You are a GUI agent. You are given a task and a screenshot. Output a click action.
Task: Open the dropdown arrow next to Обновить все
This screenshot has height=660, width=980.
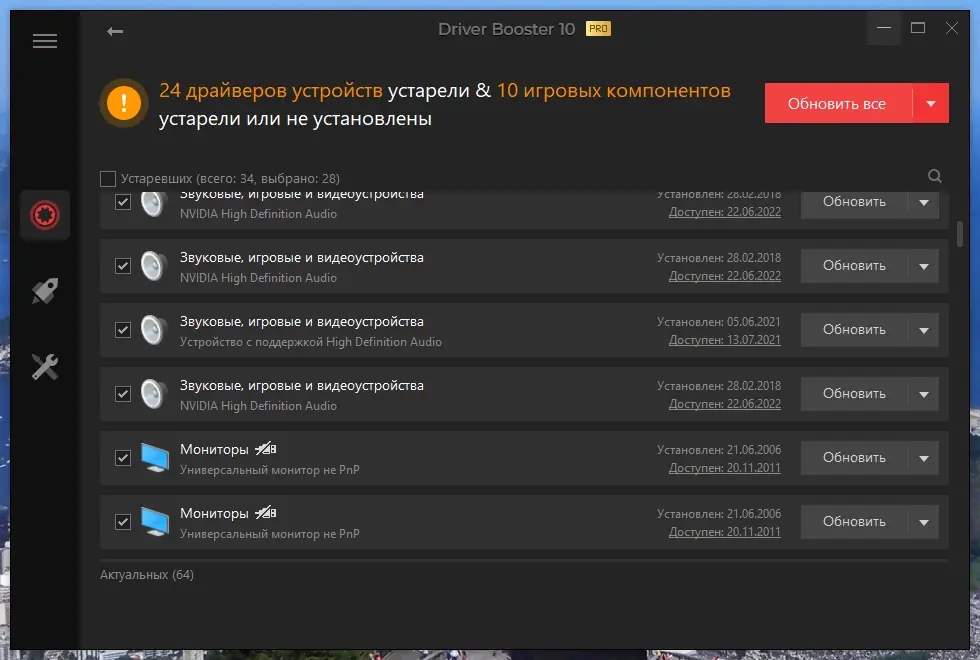pos(931,102)
